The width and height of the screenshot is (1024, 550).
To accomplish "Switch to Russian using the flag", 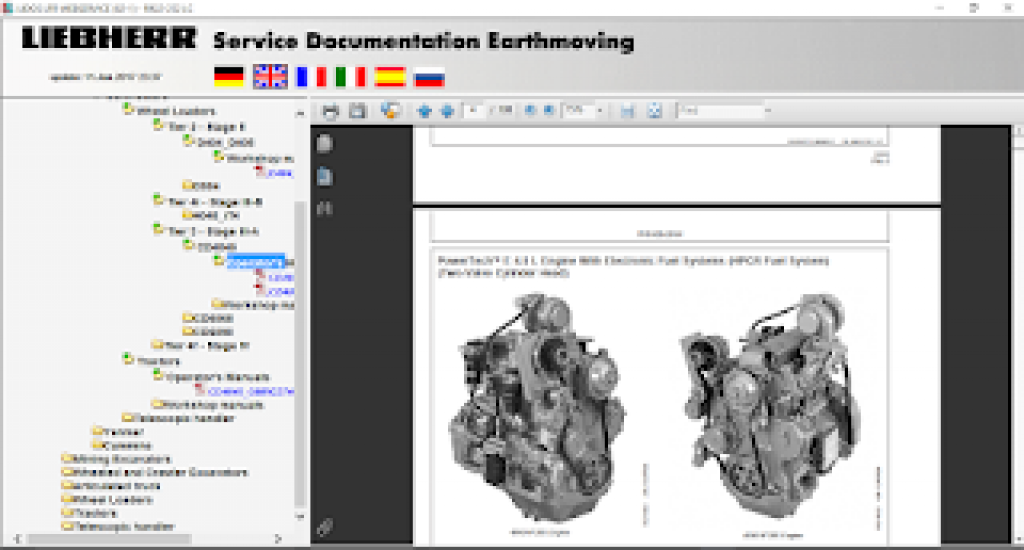I will pyautogui.click(x=430, y=76).
